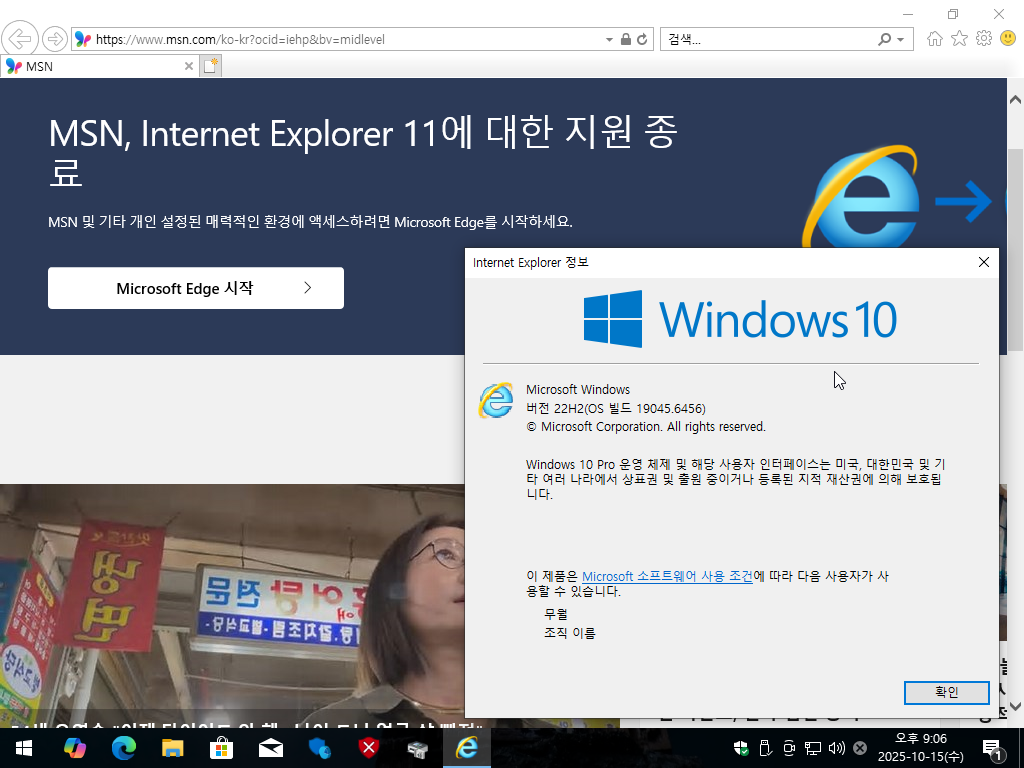Viewport: 1024px width, 768px height.
Task: Click the user name 무월 text
Action: [556, 614]
